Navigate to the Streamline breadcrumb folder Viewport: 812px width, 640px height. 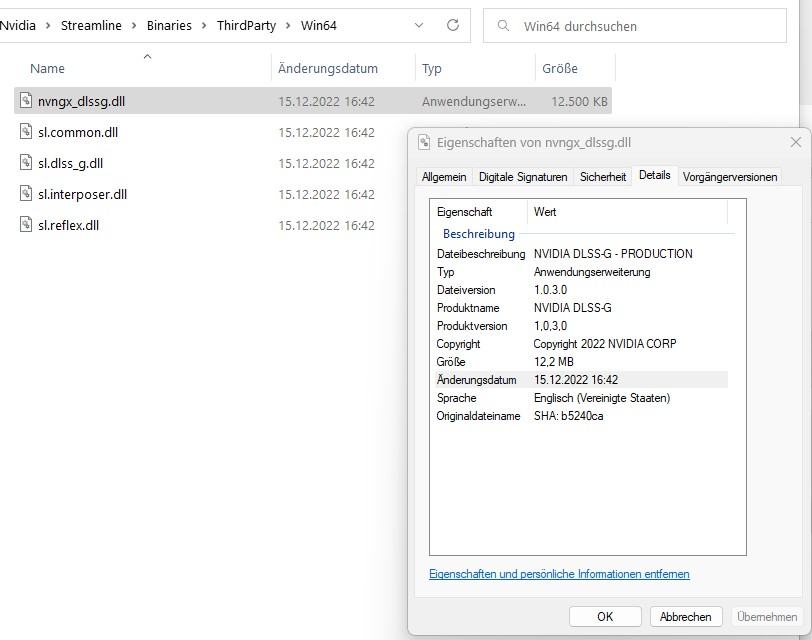point(91,25)
